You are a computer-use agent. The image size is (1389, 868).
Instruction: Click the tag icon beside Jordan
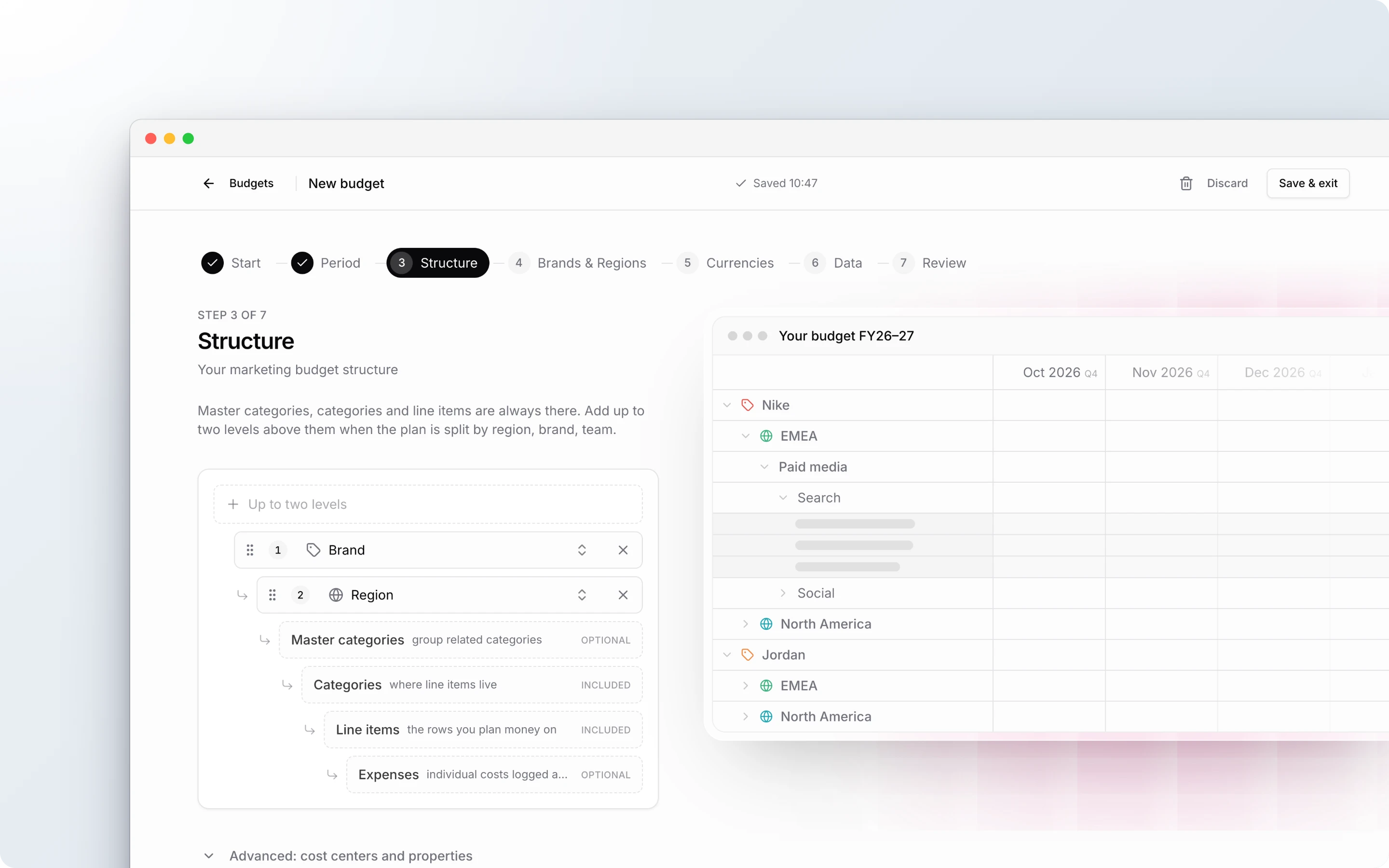pyautogui.click(x=747, y=655)
